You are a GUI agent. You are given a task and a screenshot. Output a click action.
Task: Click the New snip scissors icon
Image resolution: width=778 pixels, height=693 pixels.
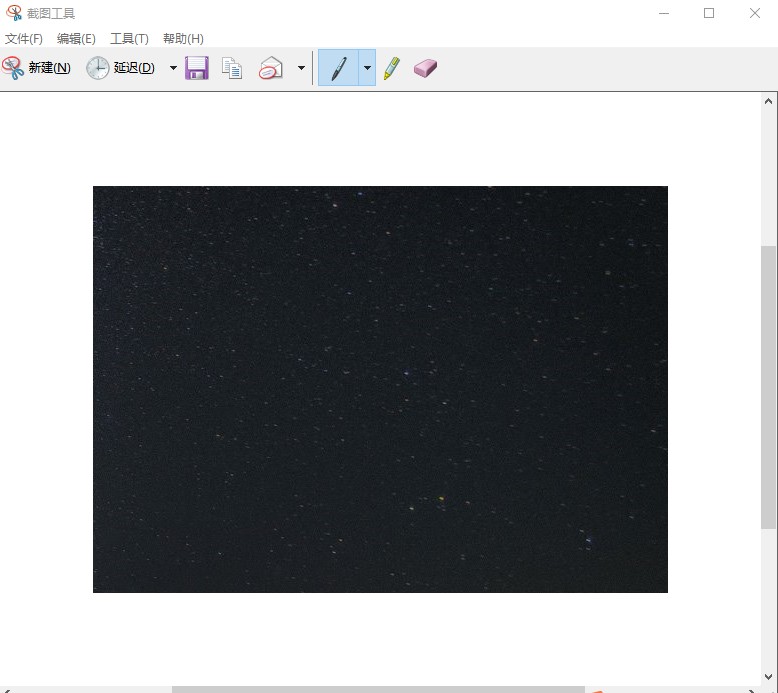(12, 67)
